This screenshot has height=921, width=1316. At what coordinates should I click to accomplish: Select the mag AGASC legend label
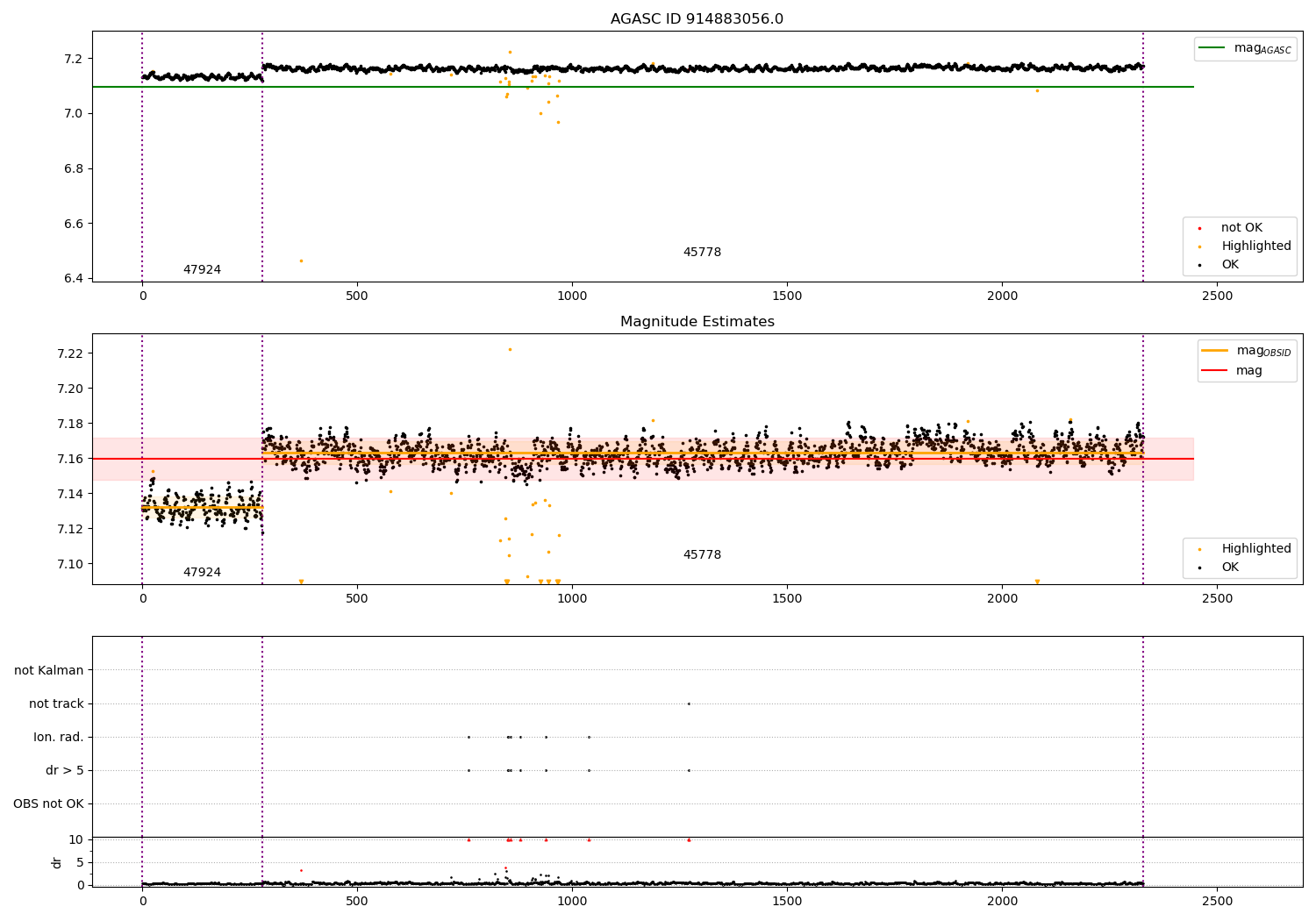tap(1262, 48)
